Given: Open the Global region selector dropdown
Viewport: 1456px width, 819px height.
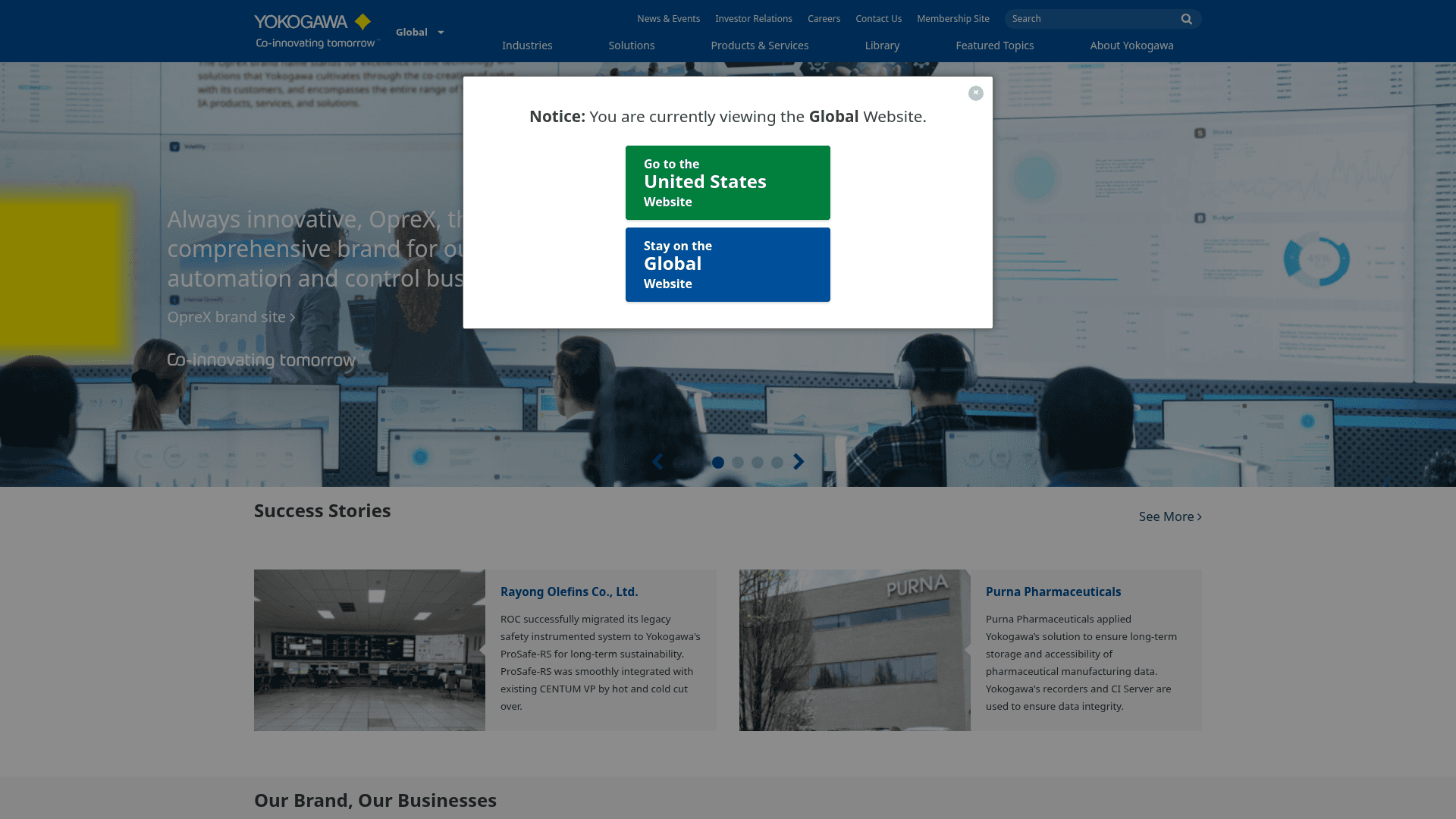Looking at the screenshot, I should [419, 32].
